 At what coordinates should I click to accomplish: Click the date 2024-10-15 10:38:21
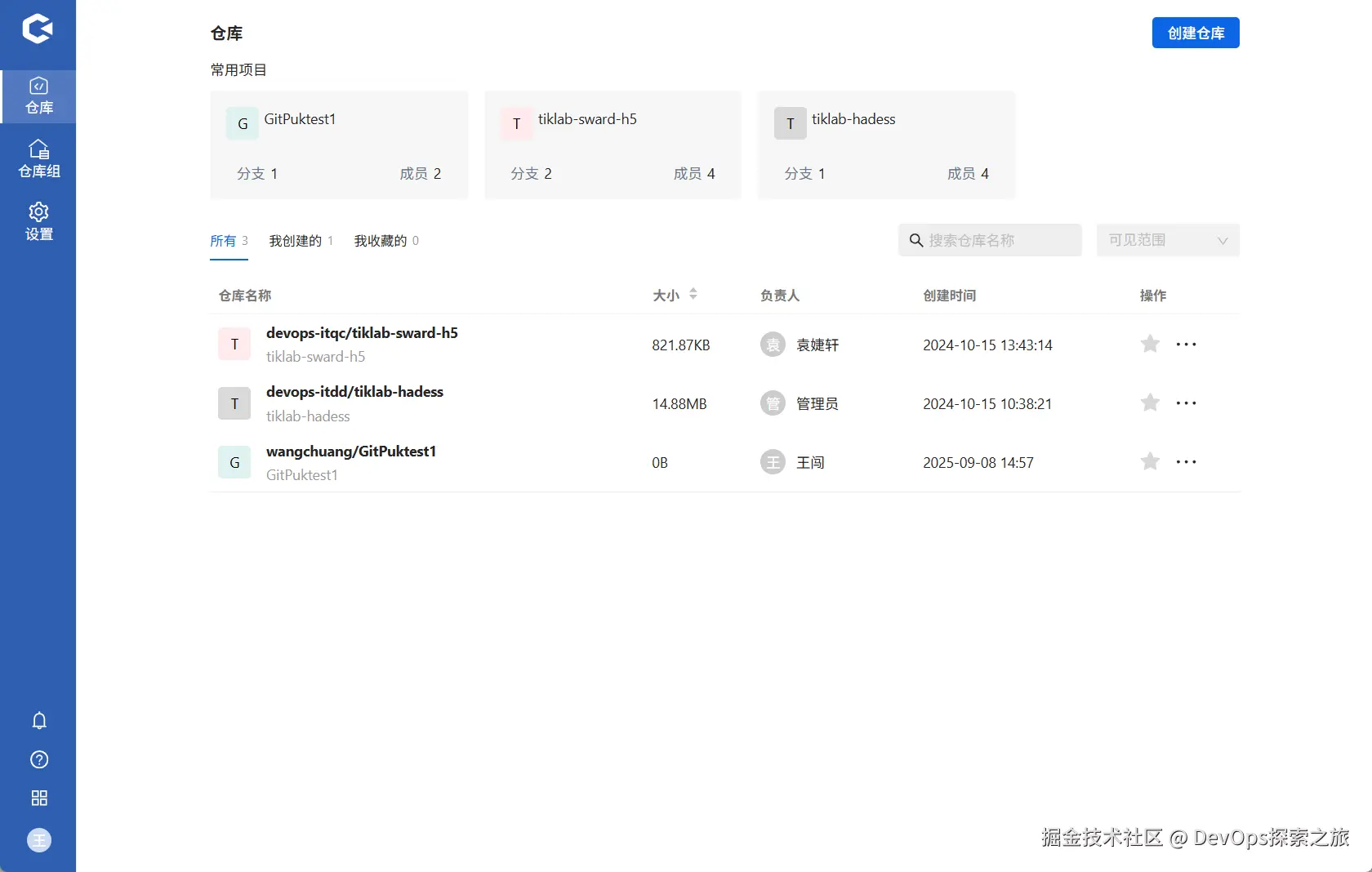tap(987, 404)
